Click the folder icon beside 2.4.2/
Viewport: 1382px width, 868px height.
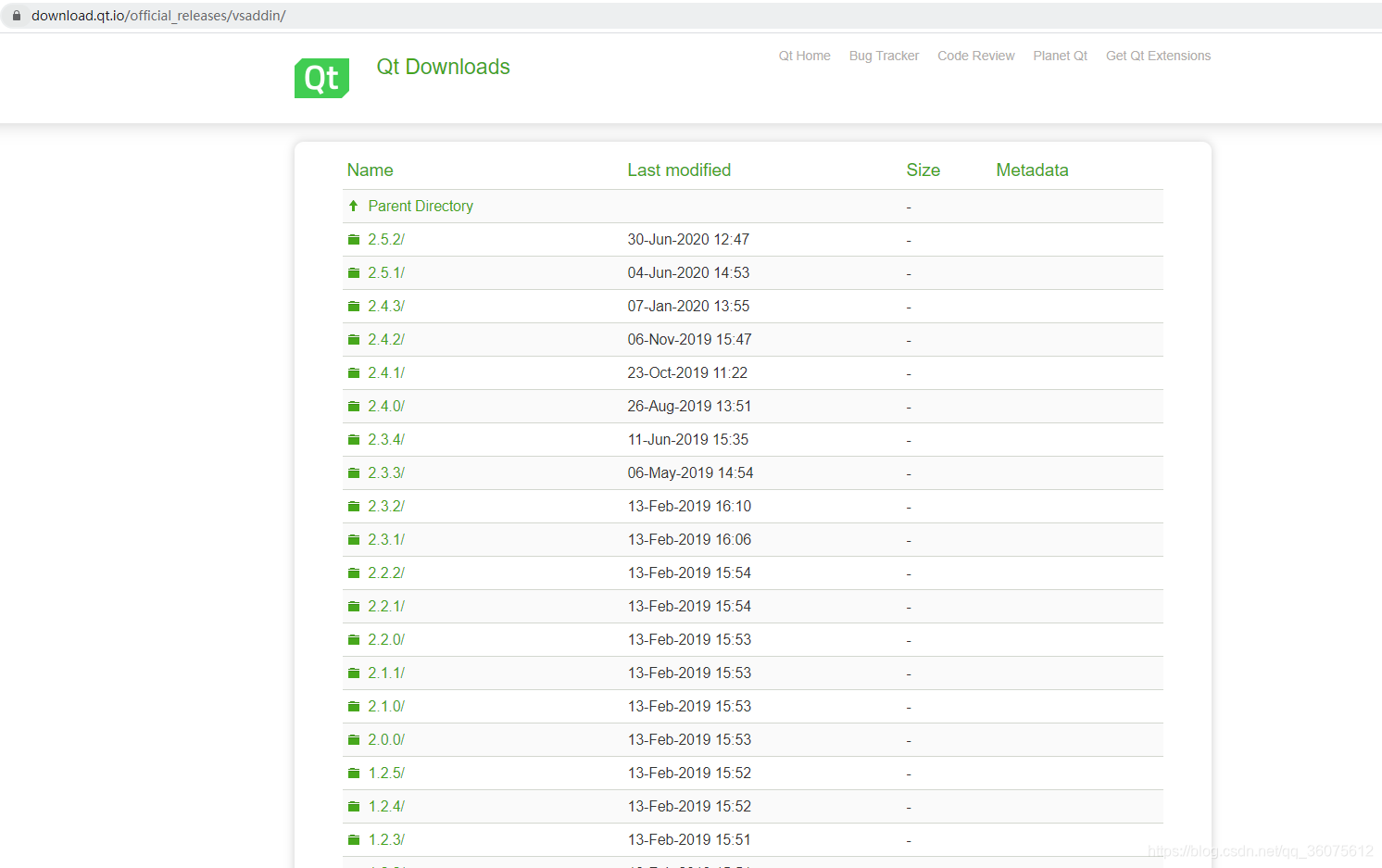354,340
